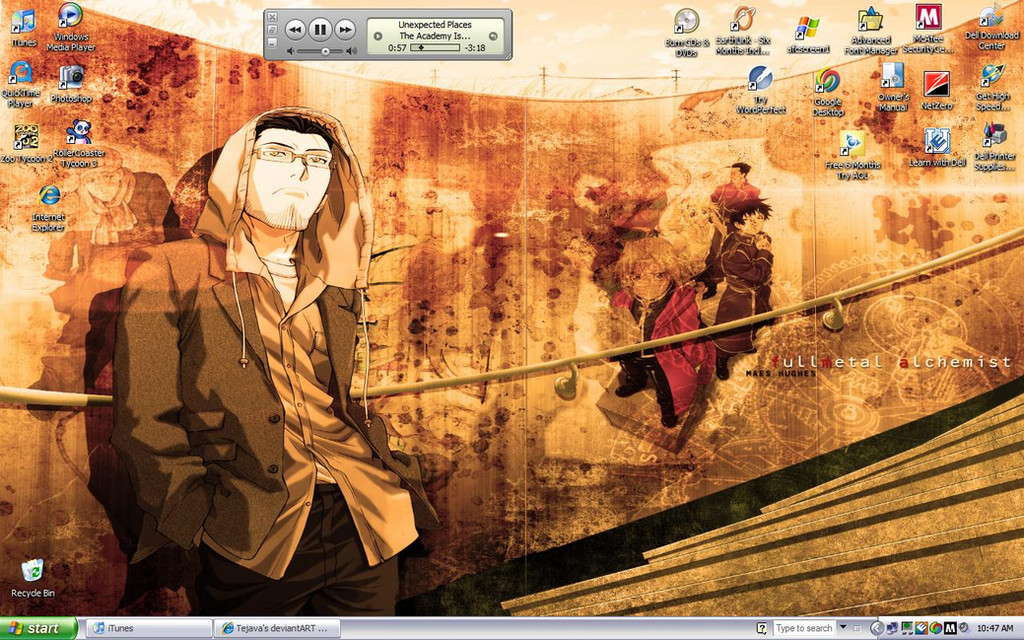Click the minimum volume speaker icon in iTunes
Screen dimensions: 1024x640
tap(291, 51)
